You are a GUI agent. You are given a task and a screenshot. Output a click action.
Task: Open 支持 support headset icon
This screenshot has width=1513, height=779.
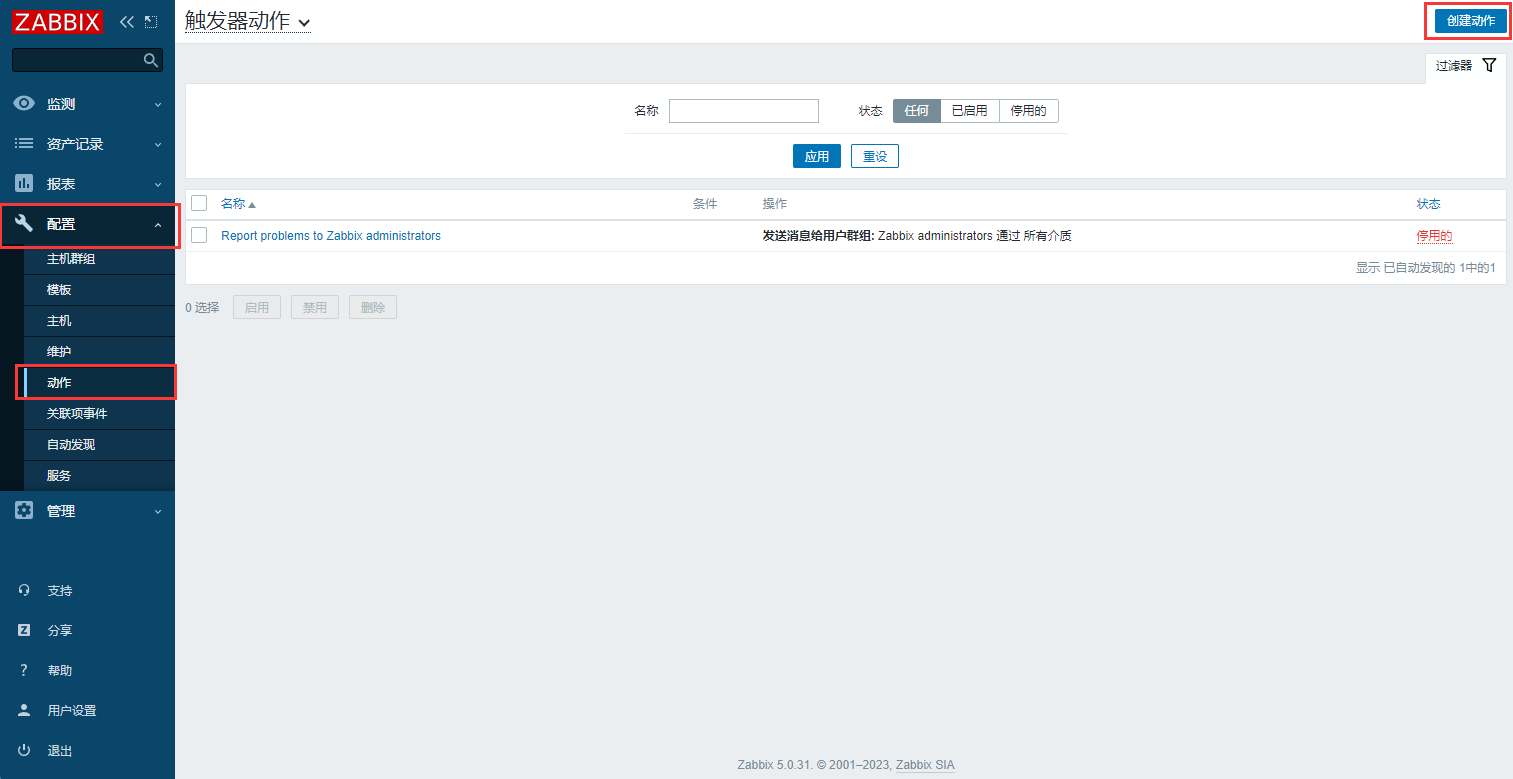(x=25, y=590)
